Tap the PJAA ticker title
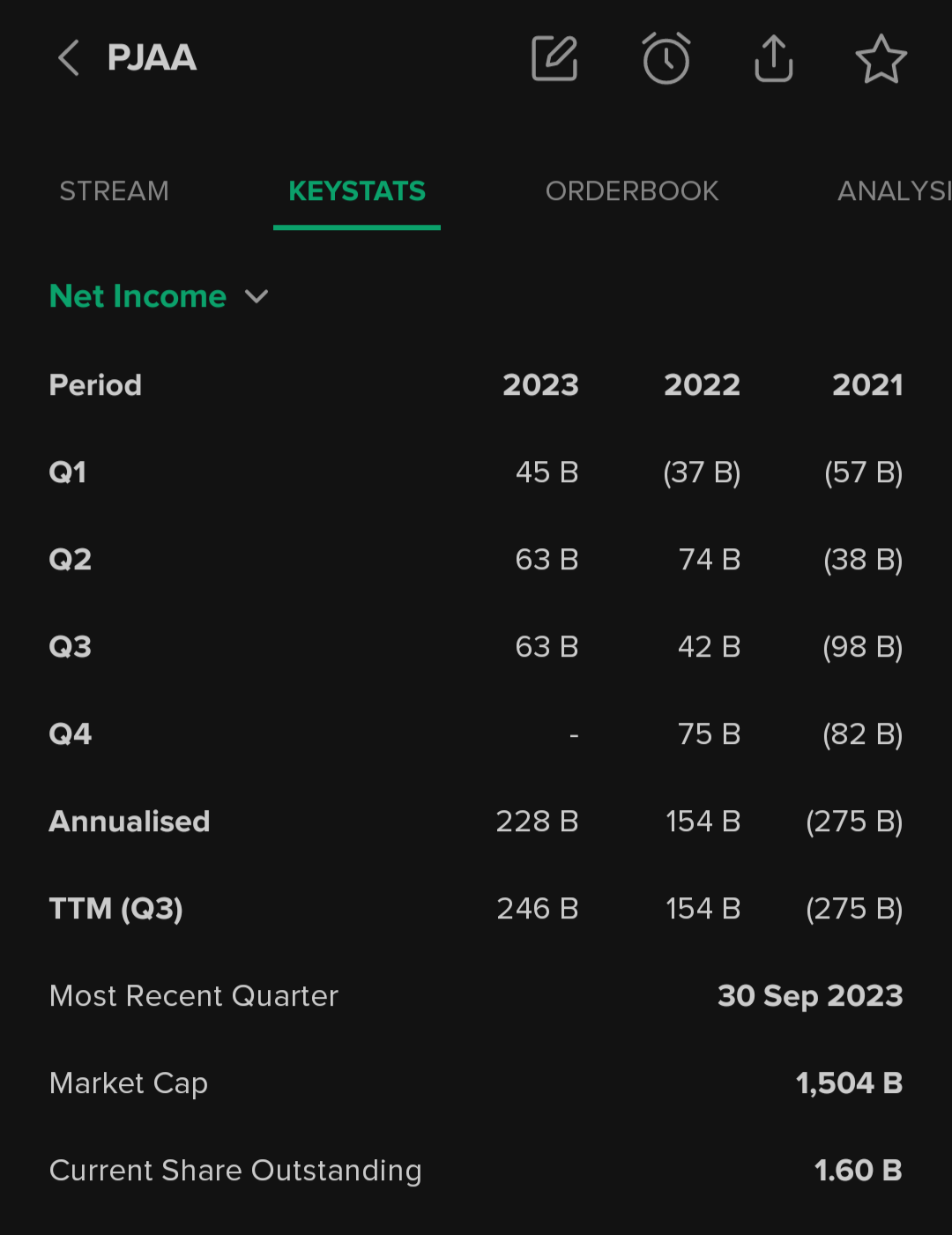The image size is (952, 1235). 152,58
